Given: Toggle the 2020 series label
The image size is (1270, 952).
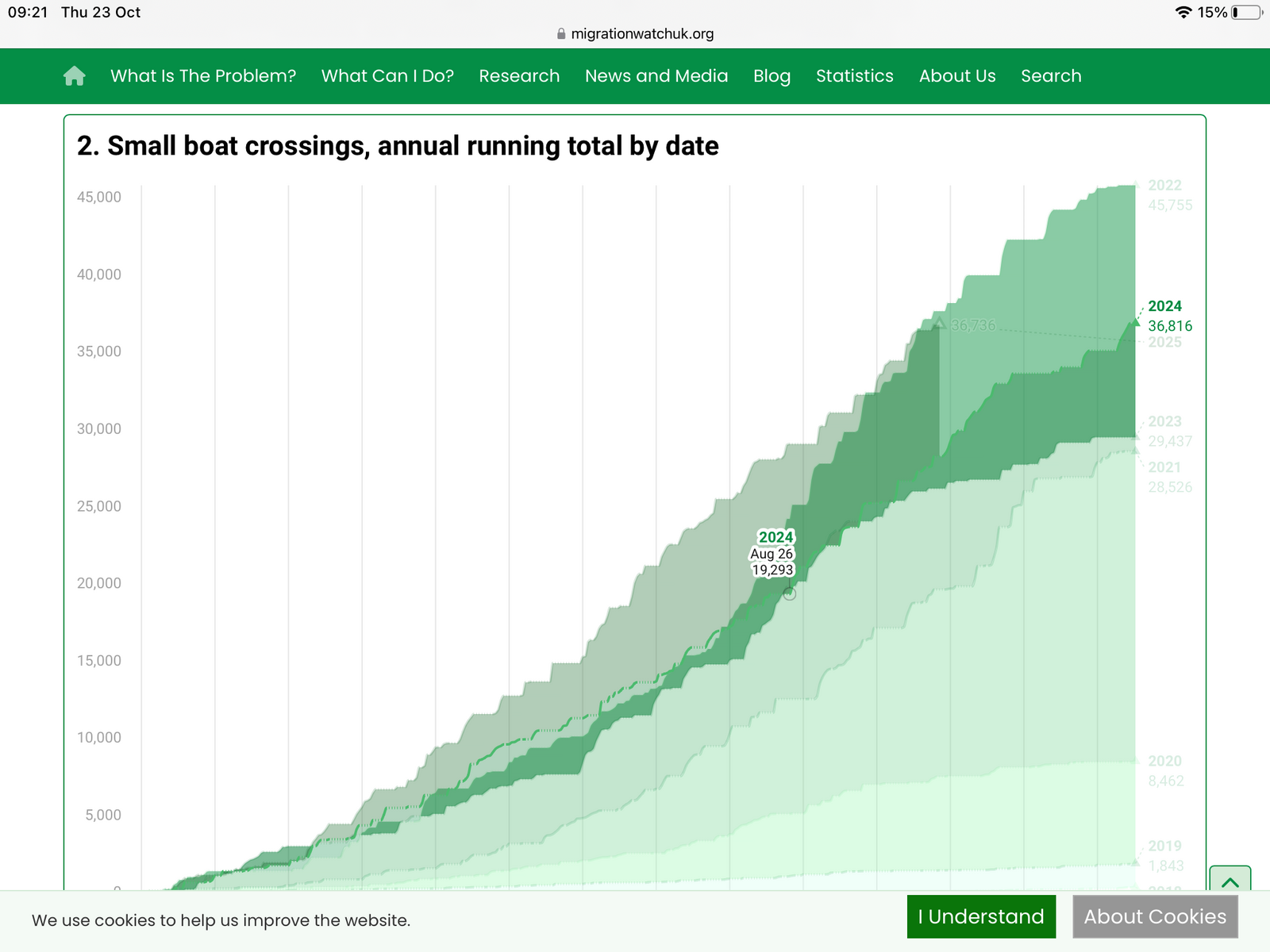Looking at the screenshot, I should pos(1164,761).
